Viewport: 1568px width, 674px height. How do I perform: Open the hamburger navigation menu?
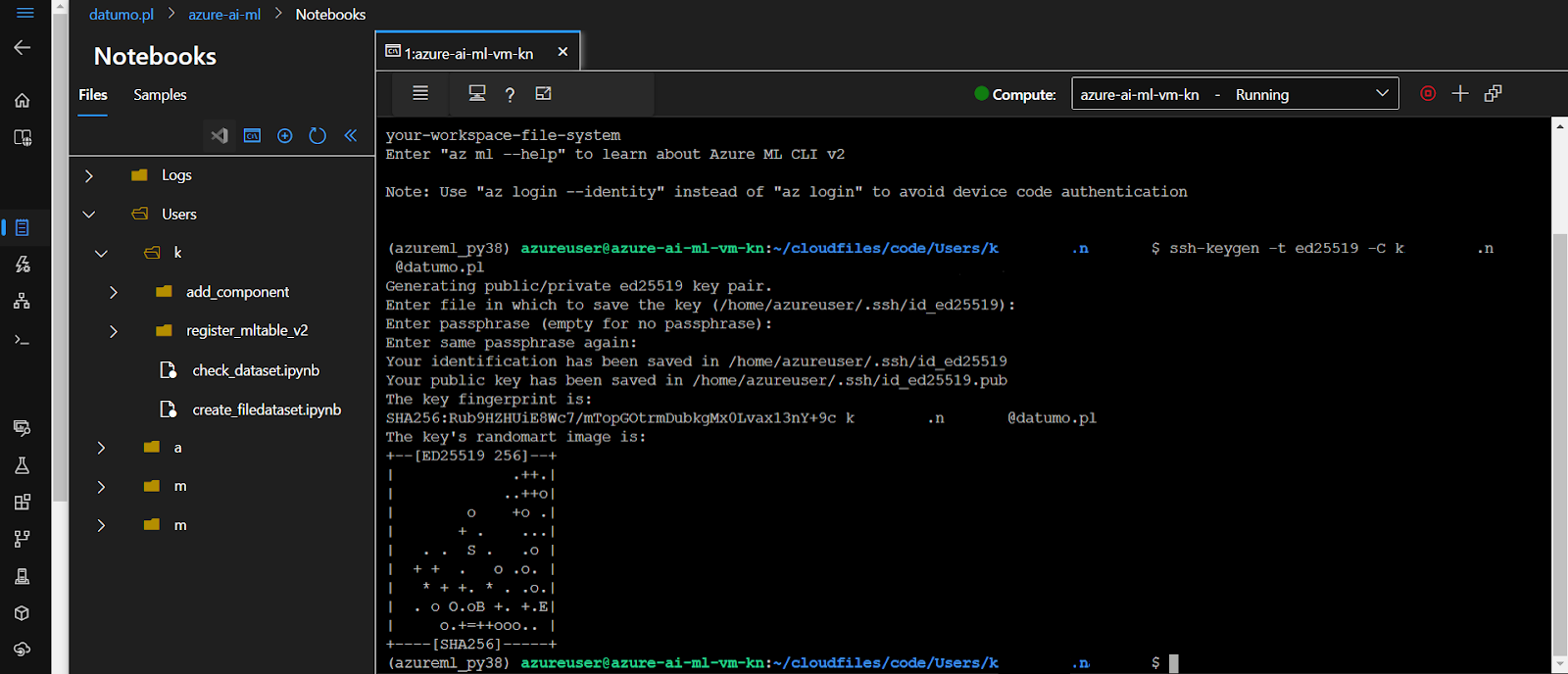24,13
